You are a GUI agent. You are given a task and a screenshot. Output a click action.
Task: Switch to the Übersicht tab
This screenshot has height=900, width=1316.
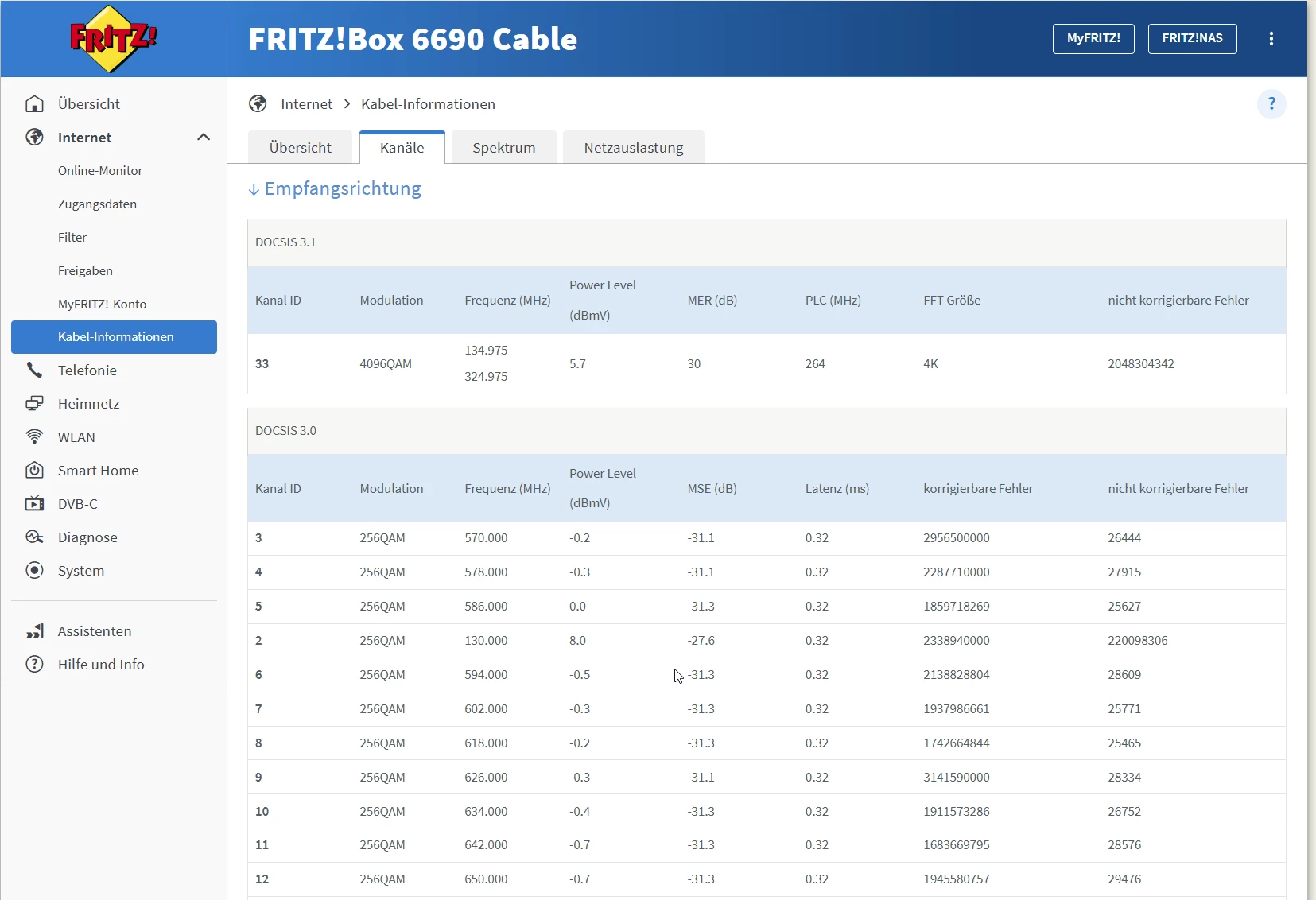(x=301, y=147)
